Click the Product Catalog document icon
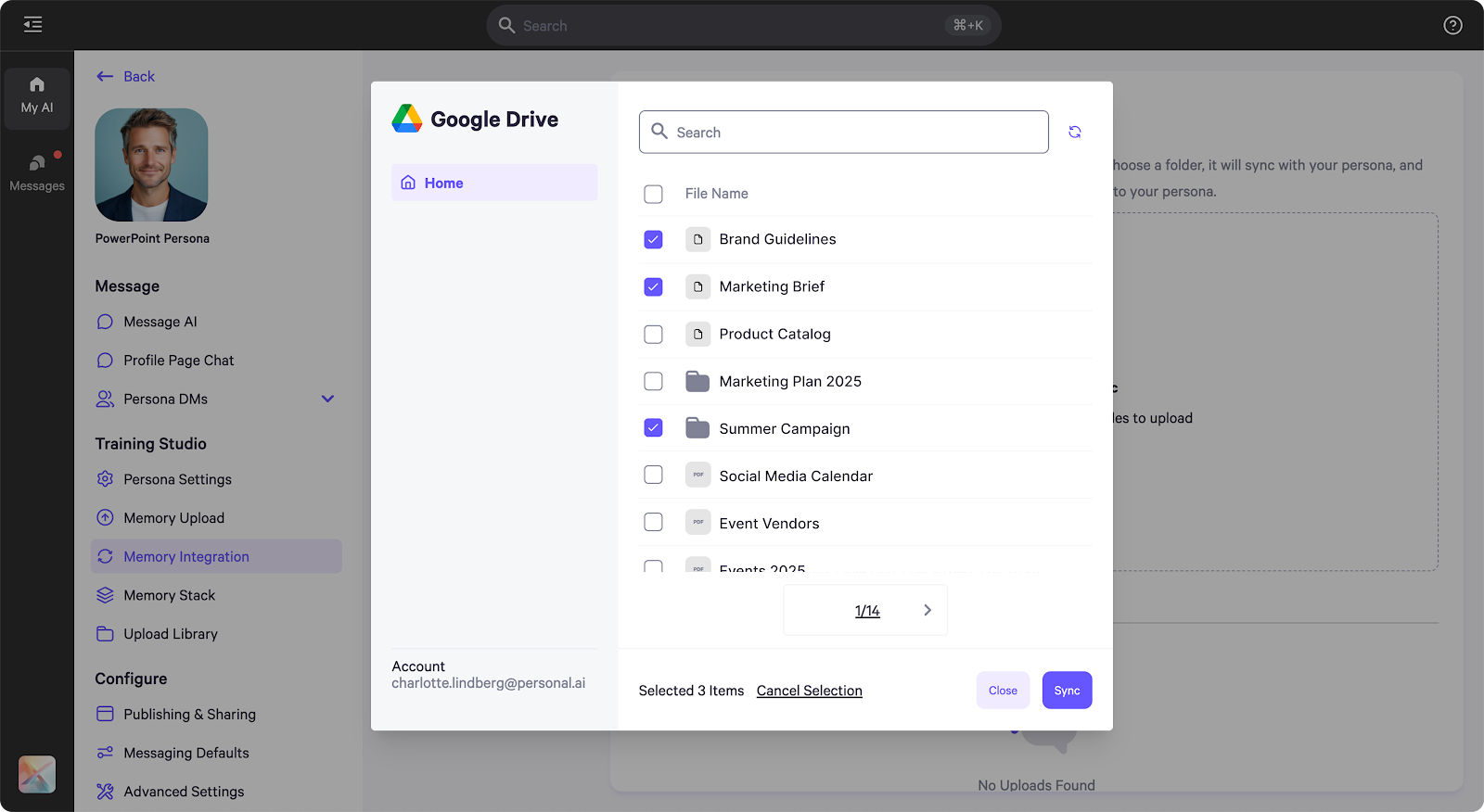Image resolution: width=1484 pixels, height=812 pixels. pos(697,334)
